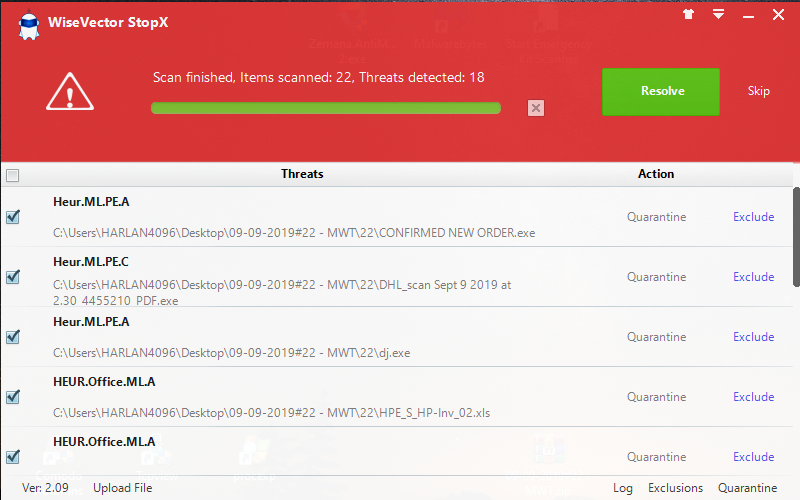Screen dimensions: 800x500
Task: Minimize the WiseVector StopX window
Action: point(748,17)
